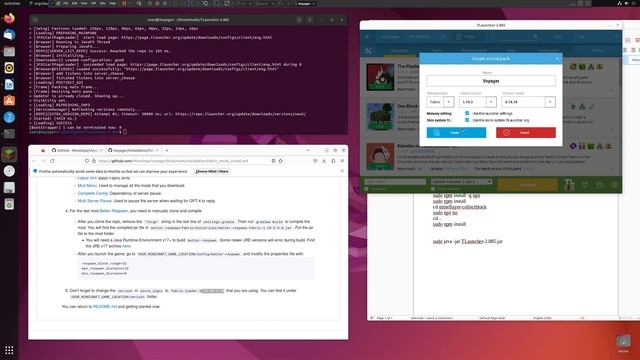Click the yellow Install button in TLauncher
640x360 pixels.
[x=527, y=185]
